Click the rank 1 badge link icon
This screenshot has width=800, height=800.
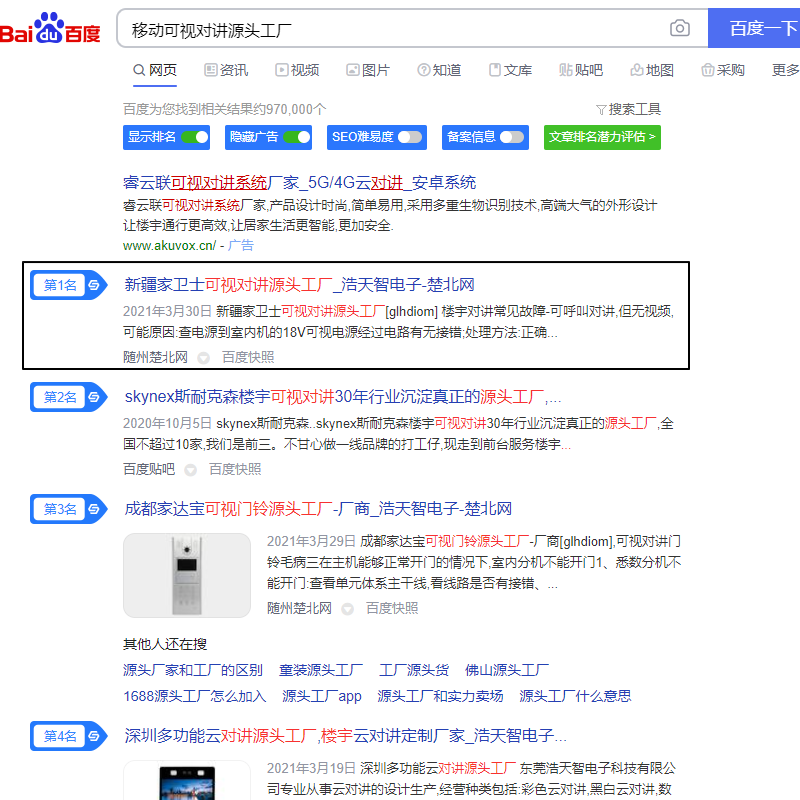[94, 285]
